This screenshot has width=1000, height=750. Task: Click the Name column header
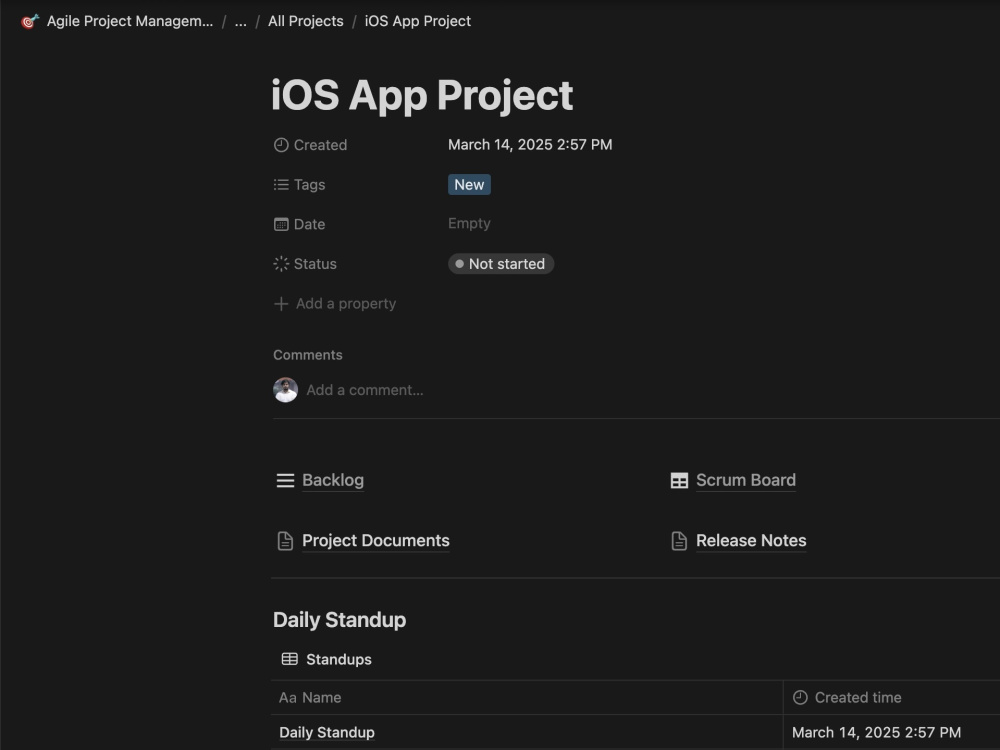coord(527,698)
